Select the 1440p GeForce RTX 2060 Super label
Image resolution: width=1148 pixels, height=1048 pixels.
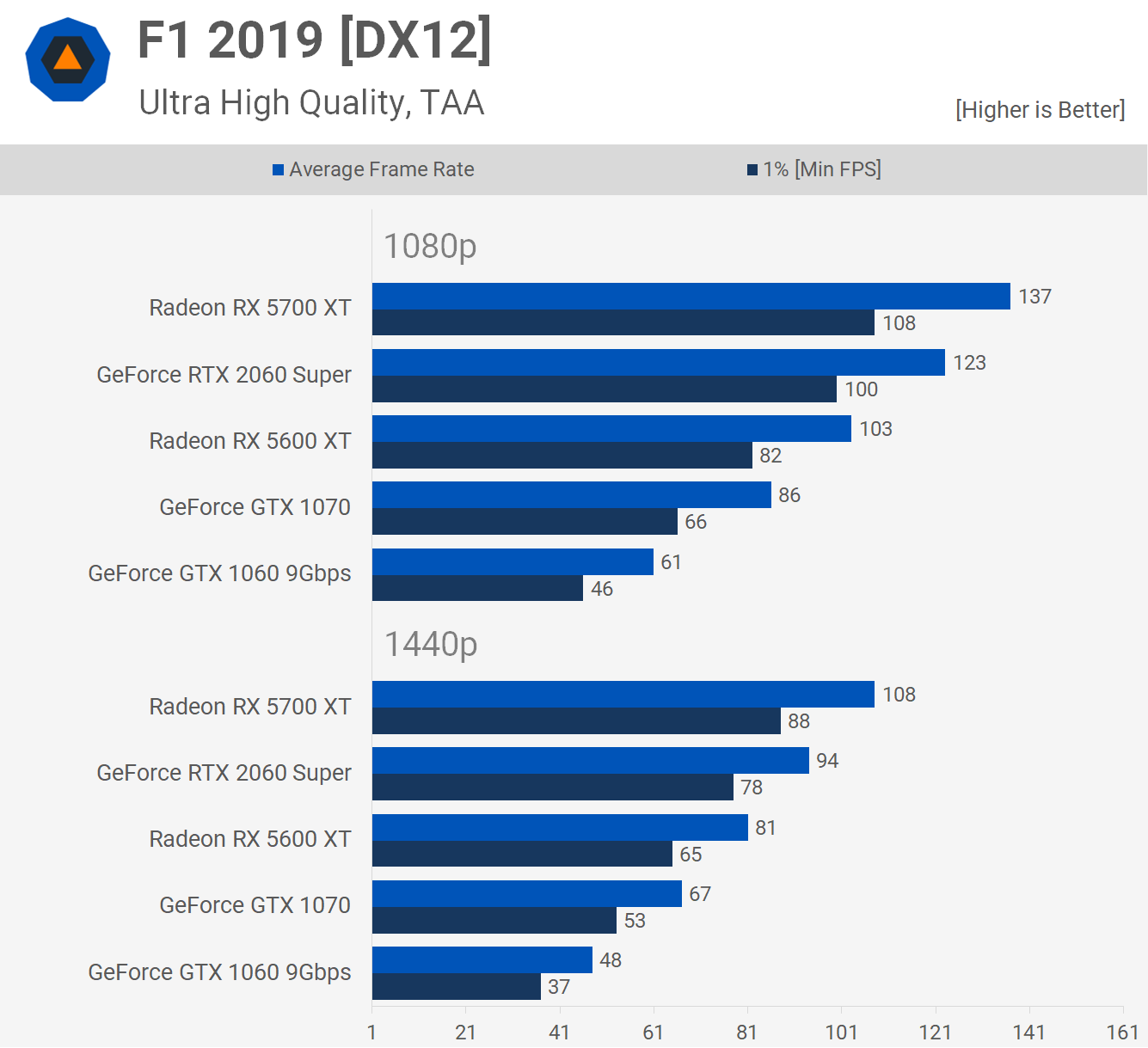coord(224,773)
